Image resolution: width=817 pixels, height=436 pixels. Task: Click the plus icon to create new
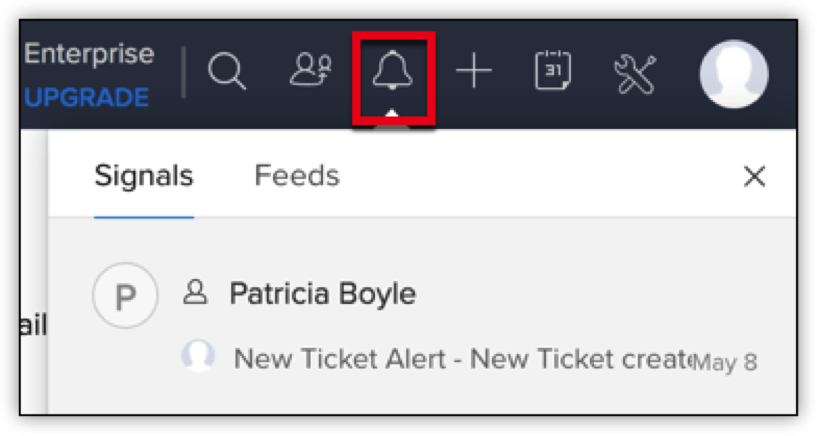point(473,72)
